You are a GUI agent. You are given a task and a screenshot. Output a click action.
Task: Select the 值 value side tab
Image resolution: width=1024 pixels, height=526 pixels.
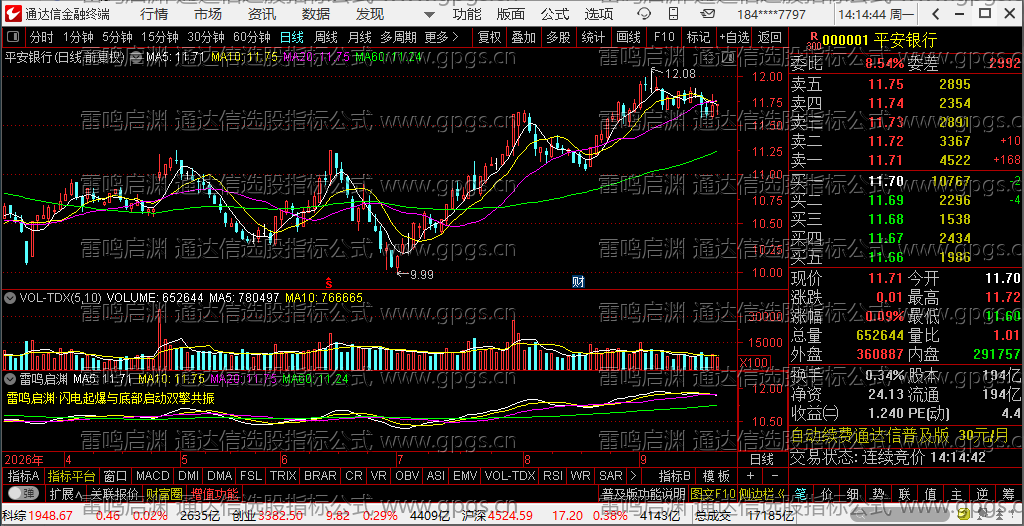point(930,493)
